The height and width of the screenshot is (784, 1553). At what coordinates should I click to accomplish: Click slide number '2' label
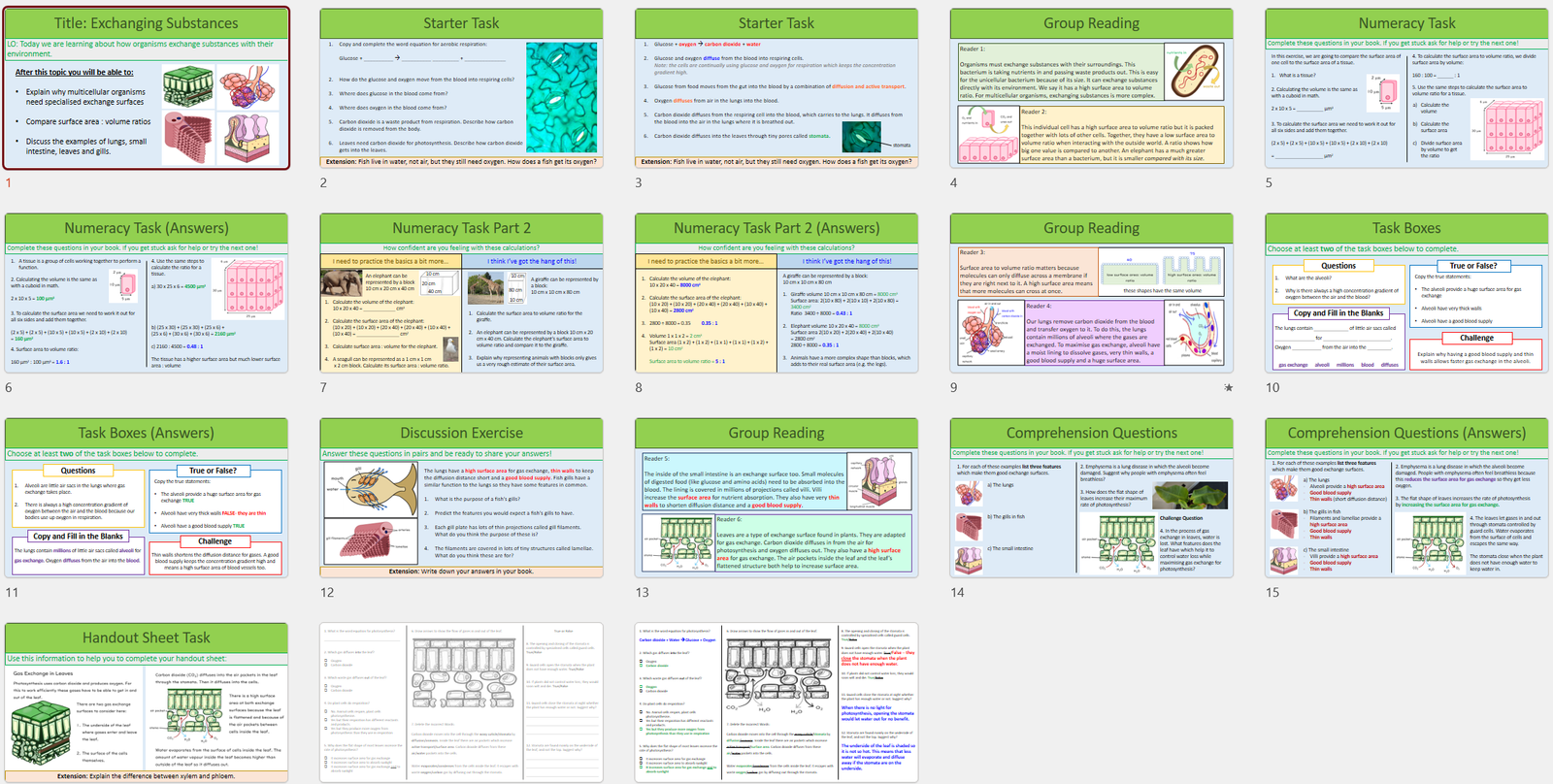324,182
